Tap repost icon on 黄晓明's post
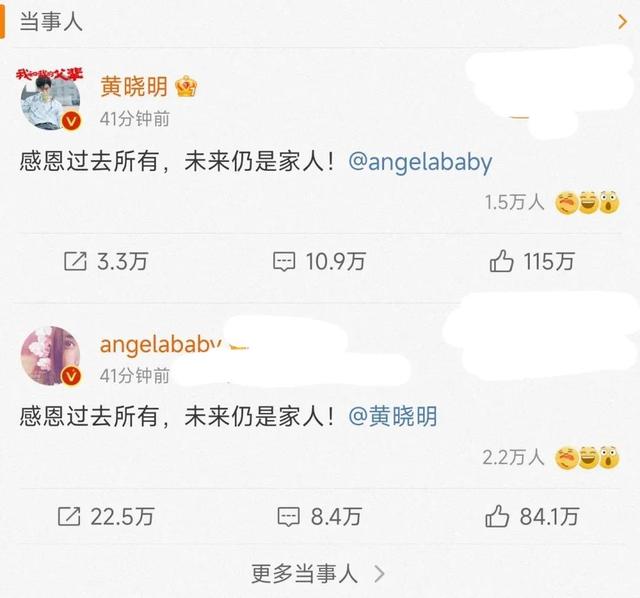 76,261
